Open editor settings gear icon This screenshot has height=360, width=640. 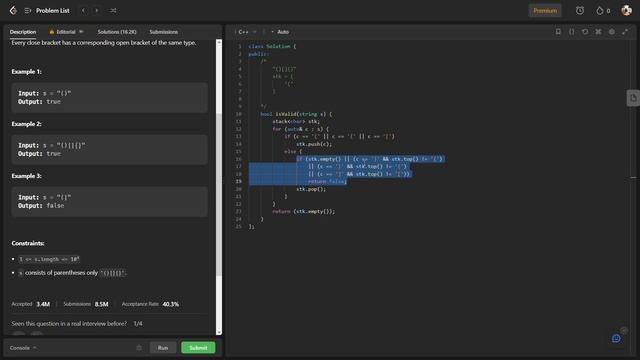coord(612,31)
